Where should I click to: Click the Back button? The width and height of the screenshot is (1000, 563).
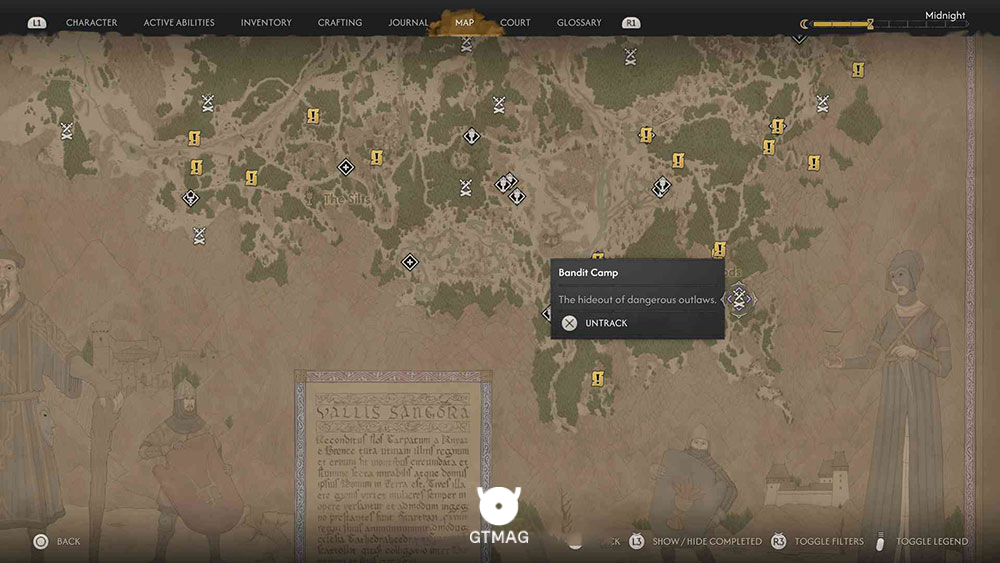point(57,541)
